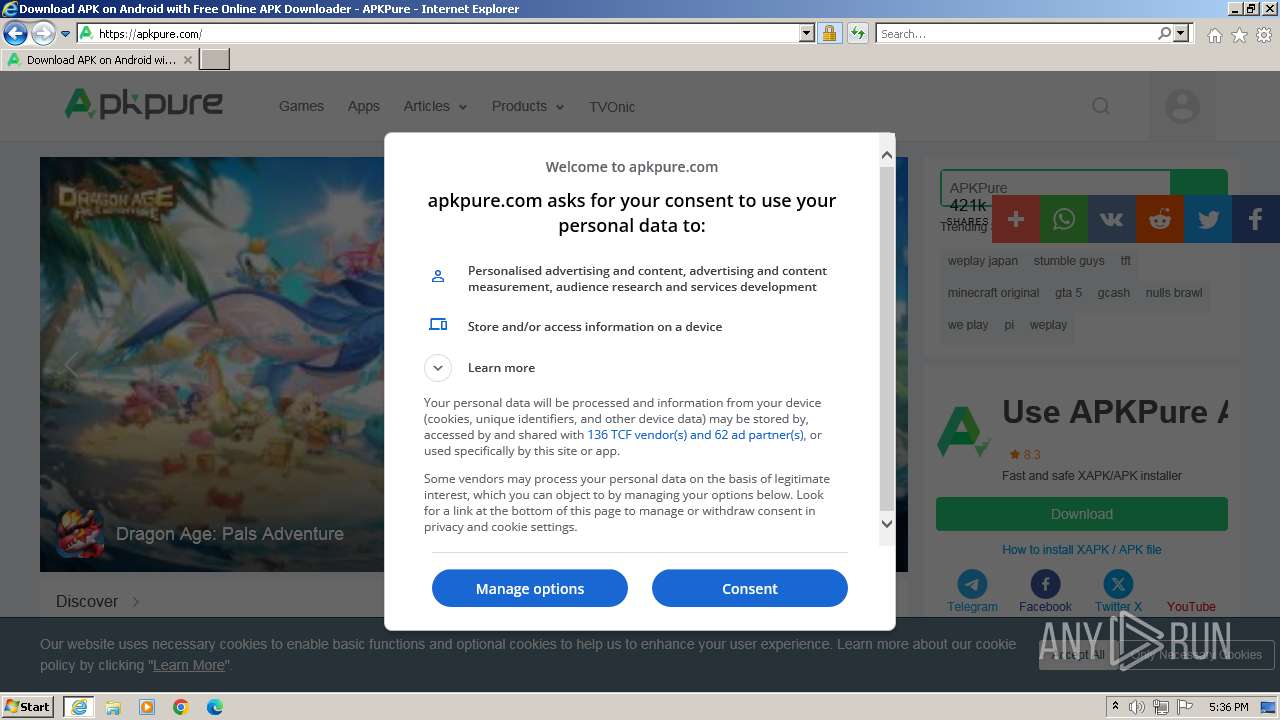Click previous slide arrow on banner
The image size is (1280, 720).
coord(70,365)
